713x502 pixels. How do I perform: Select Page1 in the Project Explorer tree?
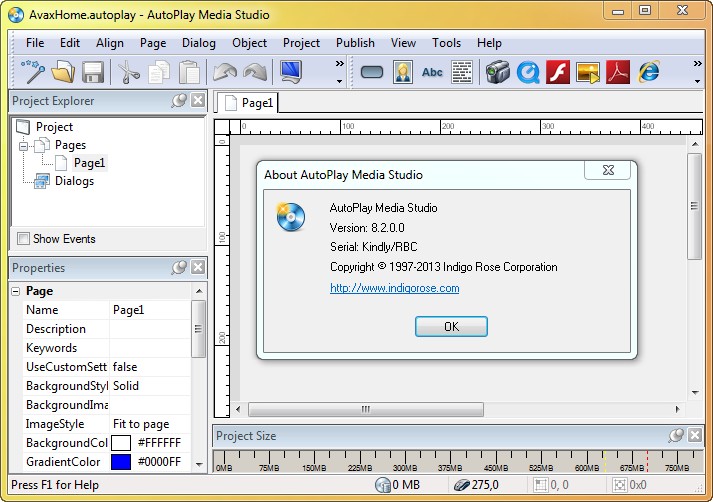tap(89, 163)
